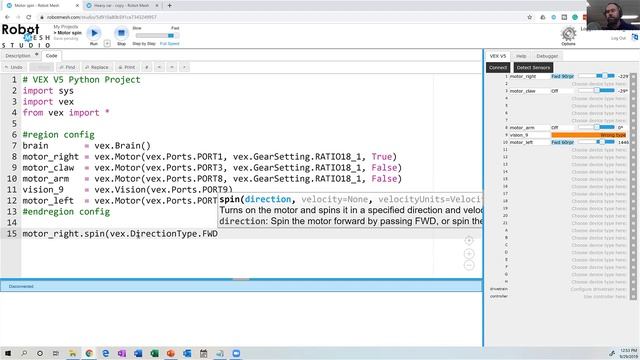
Task: Open the Windows Start menu
Action: (8, 353)
